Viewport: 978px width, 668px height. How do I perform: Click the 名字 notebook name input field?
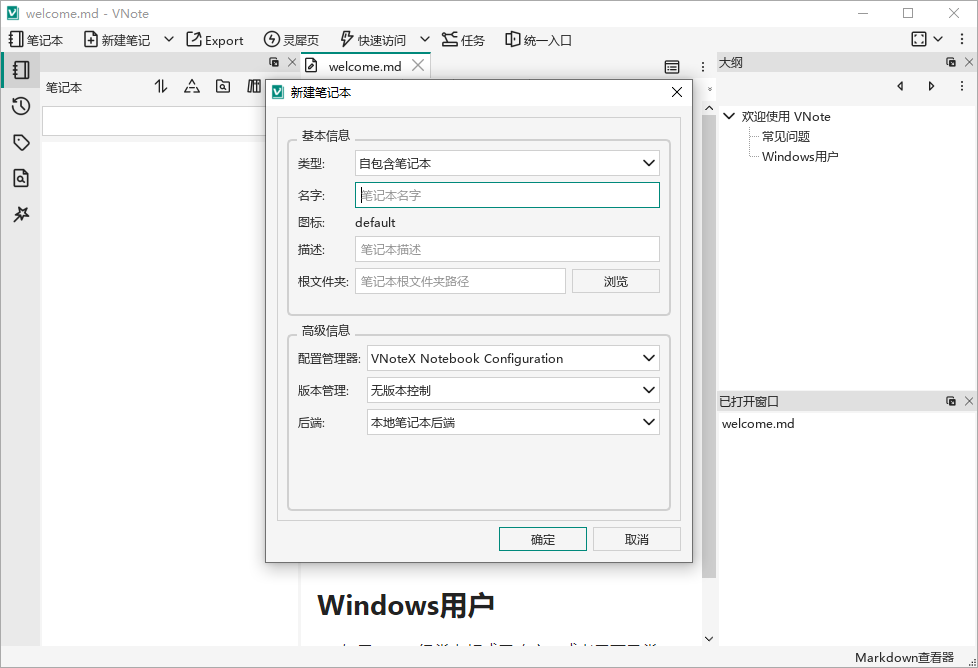[507, 194]
